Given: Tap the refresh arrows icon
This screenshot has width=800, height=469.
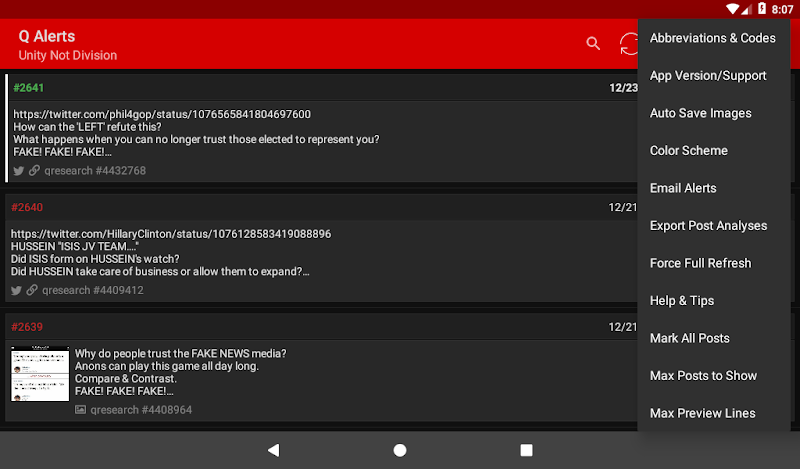Looking at the screenshot, I should point(629,43).
